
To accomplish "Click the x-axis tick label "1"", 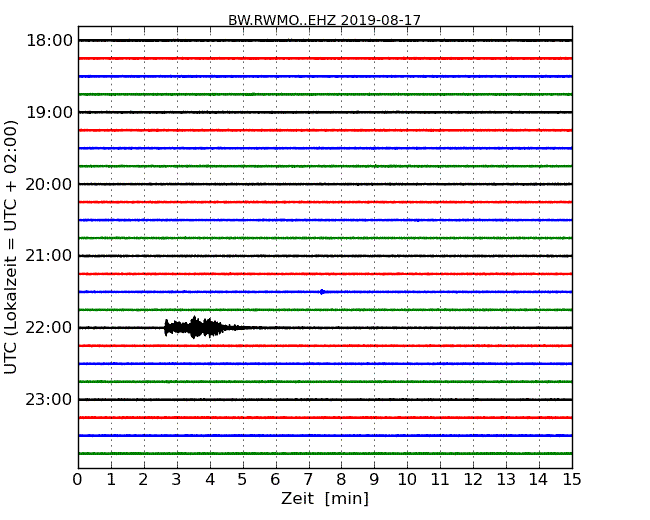I will pyautogui.click(x=111, y=479).
